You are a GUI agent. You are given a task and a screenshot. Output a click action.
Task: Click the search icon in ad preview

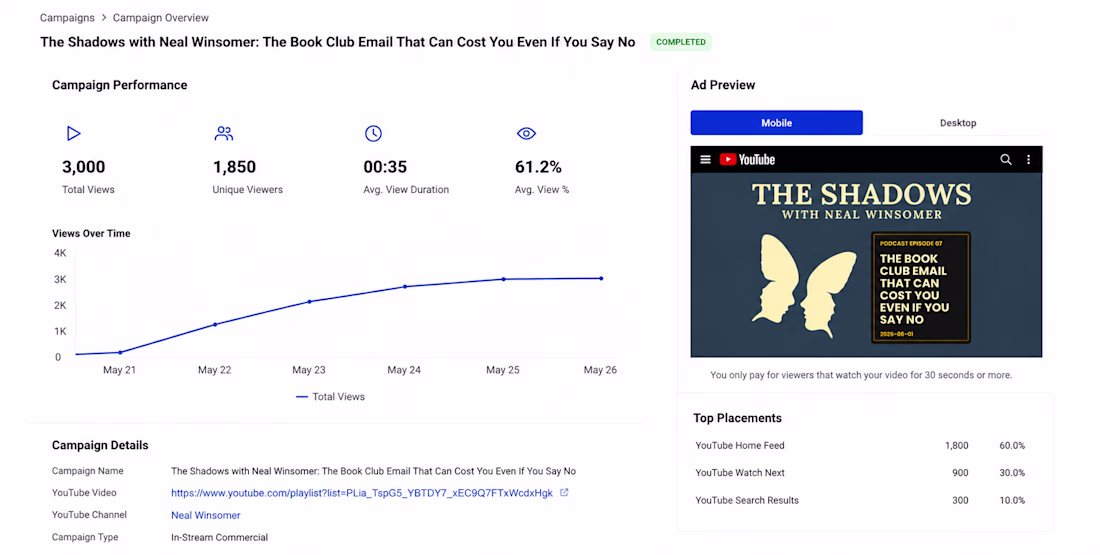1005,160
